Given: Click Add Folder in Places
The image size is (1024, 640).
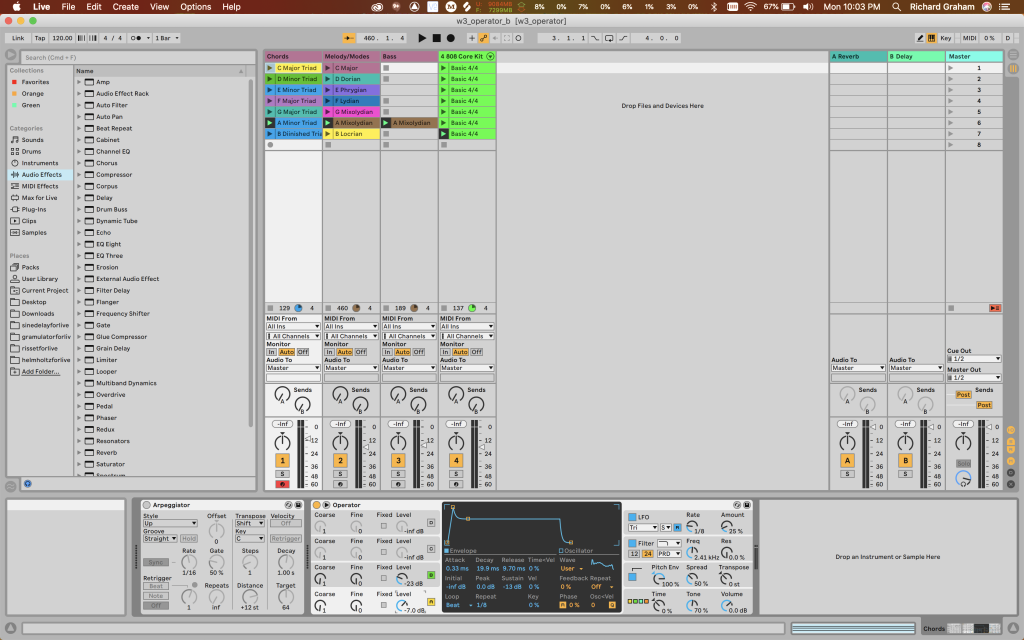Looking at the screenshot, I should click(x=40, y=372).
